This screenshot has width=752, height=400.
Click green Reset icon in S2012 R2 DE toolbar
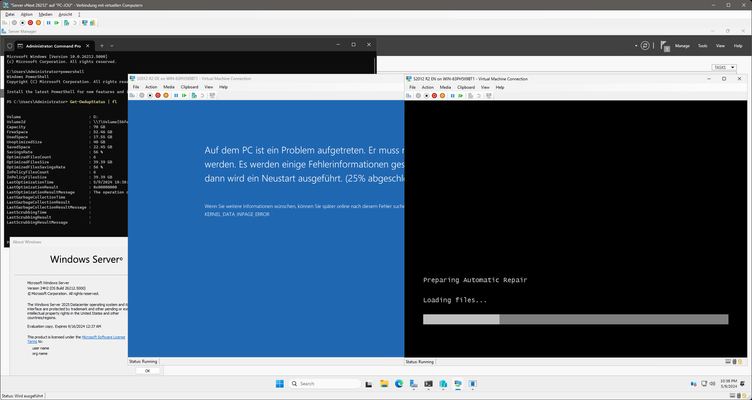[x=184, y=95]
